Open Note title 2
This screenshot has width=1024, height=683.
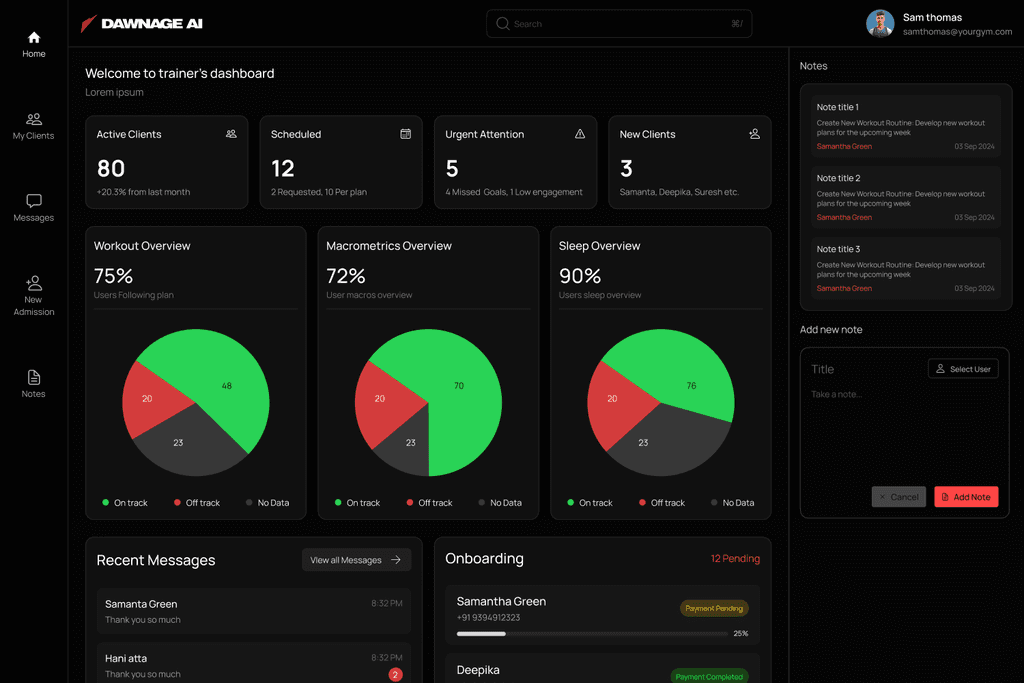click(x=906, y=197)
